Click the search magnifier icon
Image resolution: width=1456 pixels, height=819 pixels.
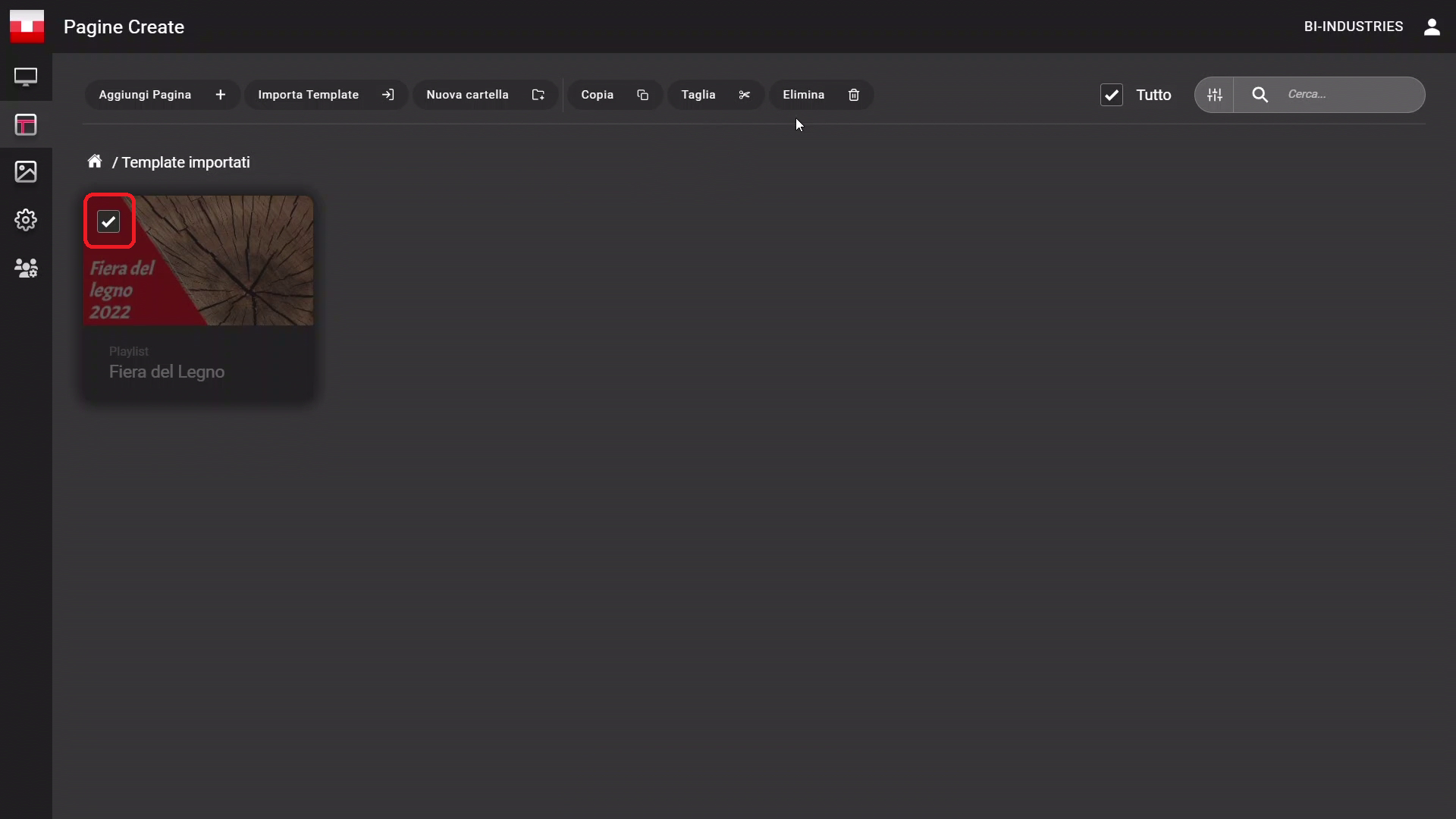pyautogui.click(x=1260, y=95)
